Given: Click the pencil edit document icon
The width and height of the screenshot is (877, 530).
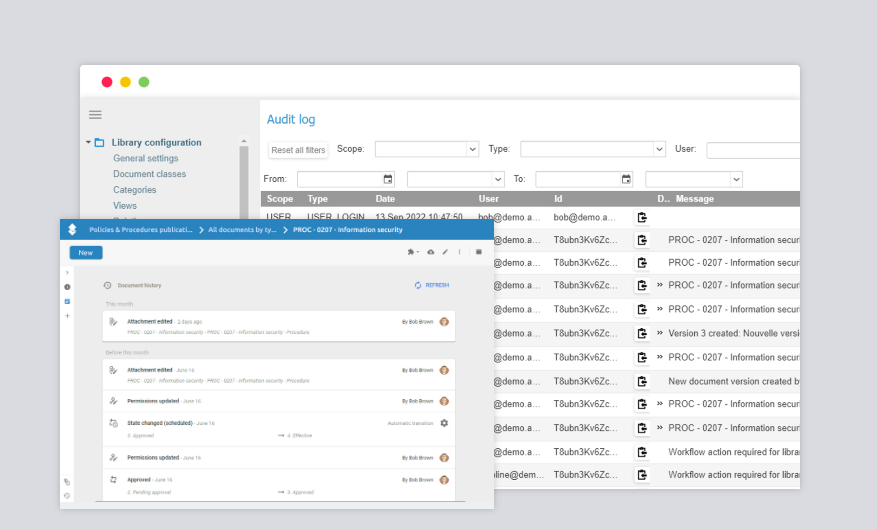Looking at the screenshot, I should pyautogui.click(x=445, y=252).
